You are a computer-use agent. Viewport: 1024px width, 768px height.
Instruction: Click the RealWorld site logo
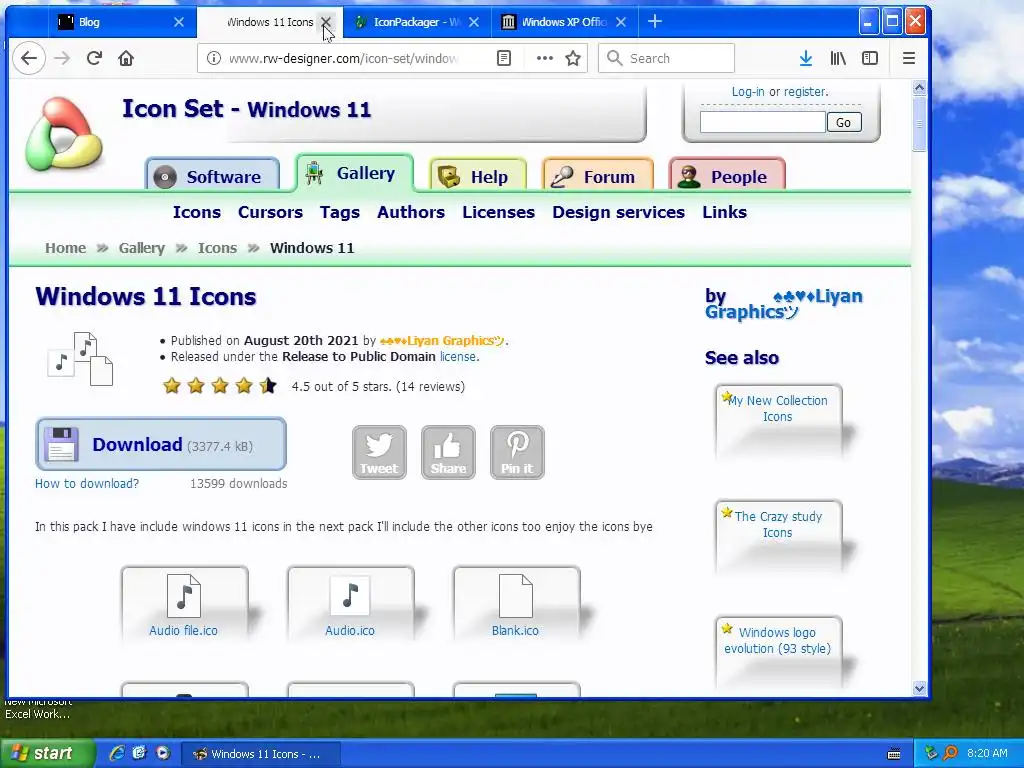[x=63, y=134]
